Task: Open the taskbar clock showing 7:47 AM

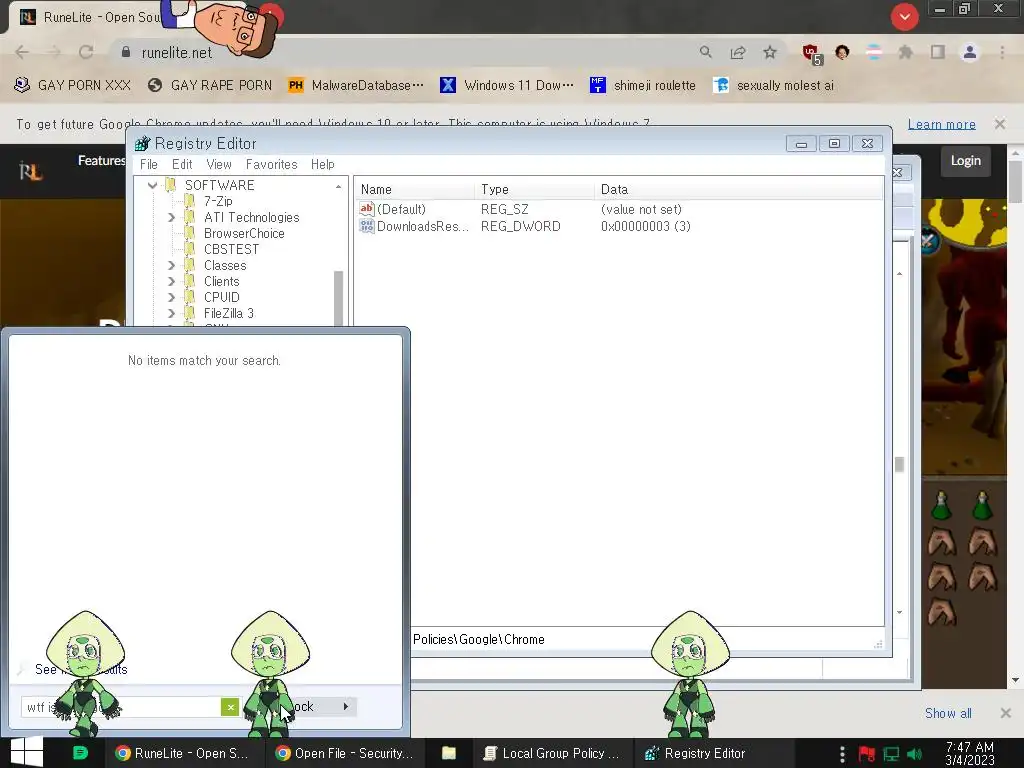Action: point(970,753)
